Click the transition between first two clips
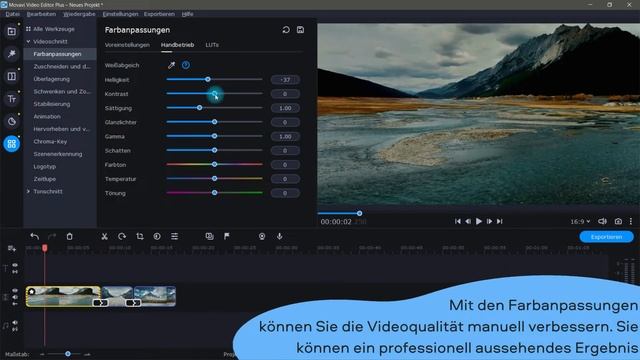The height and width of the screenshot is (360, 640). coord(100,303)
